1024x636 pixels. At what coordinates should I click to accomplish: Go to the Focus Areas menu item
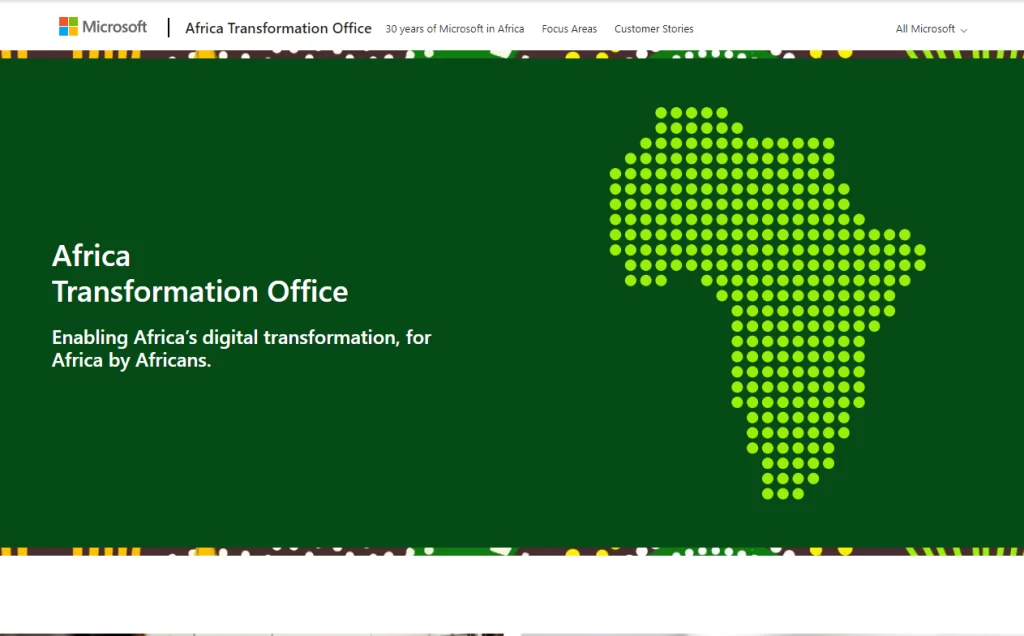click(569, 29)
